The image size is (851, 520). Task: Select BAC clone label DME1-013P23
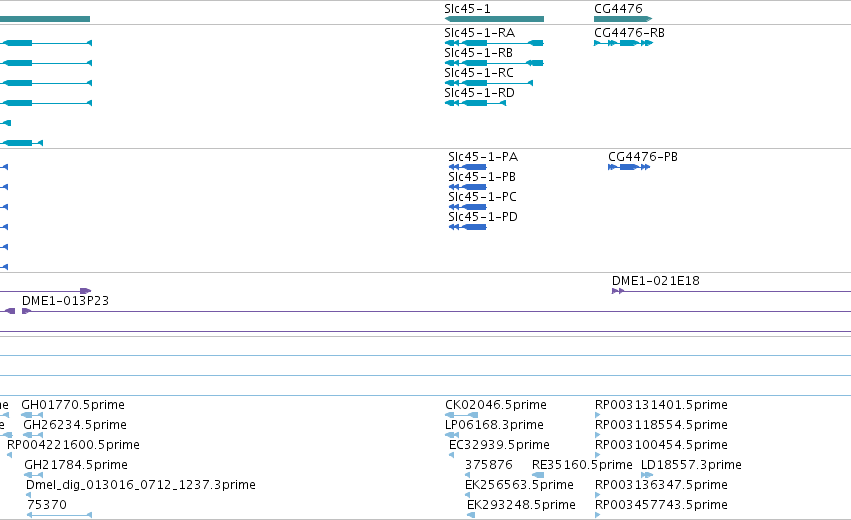coord(65,301)
